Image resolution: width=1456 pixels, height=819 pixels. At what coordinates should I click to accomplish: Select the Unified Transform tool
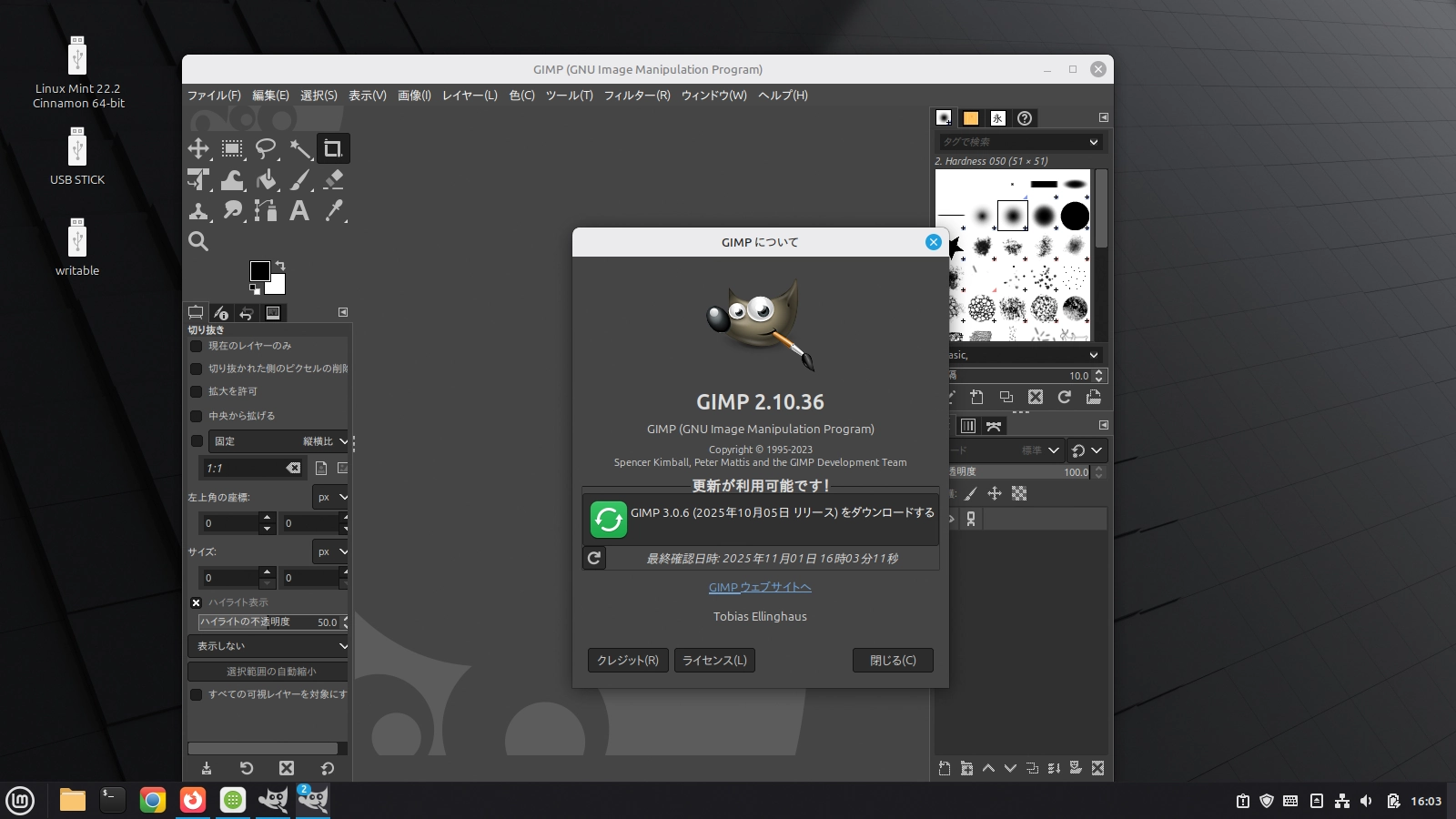198,180
